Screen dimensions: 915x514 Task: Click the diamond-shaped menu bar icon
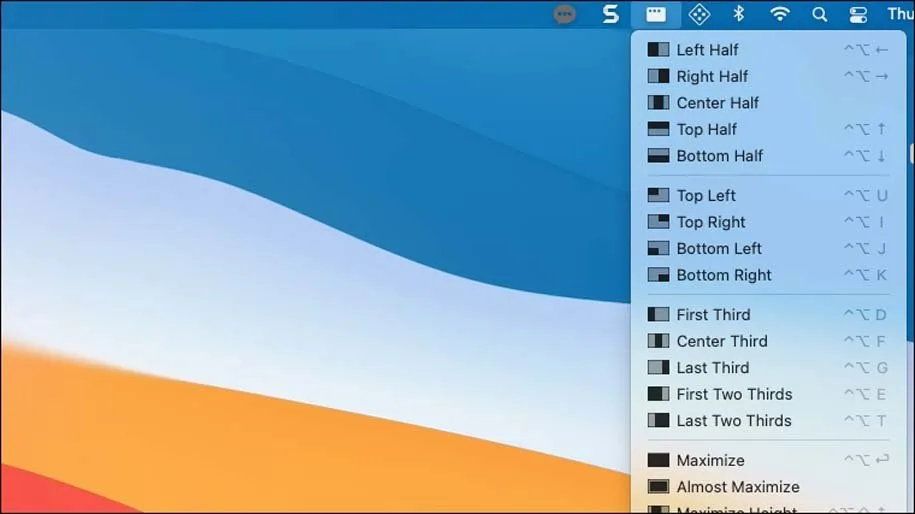699,14
